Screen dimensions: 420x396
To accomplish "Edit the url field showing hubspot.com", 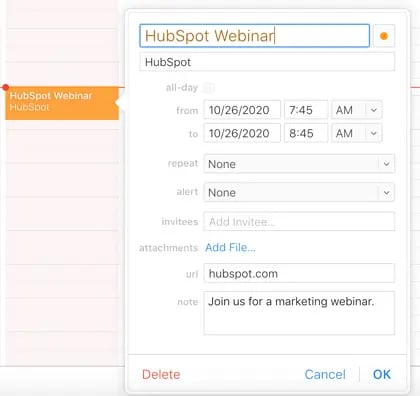I will [299, 273].
